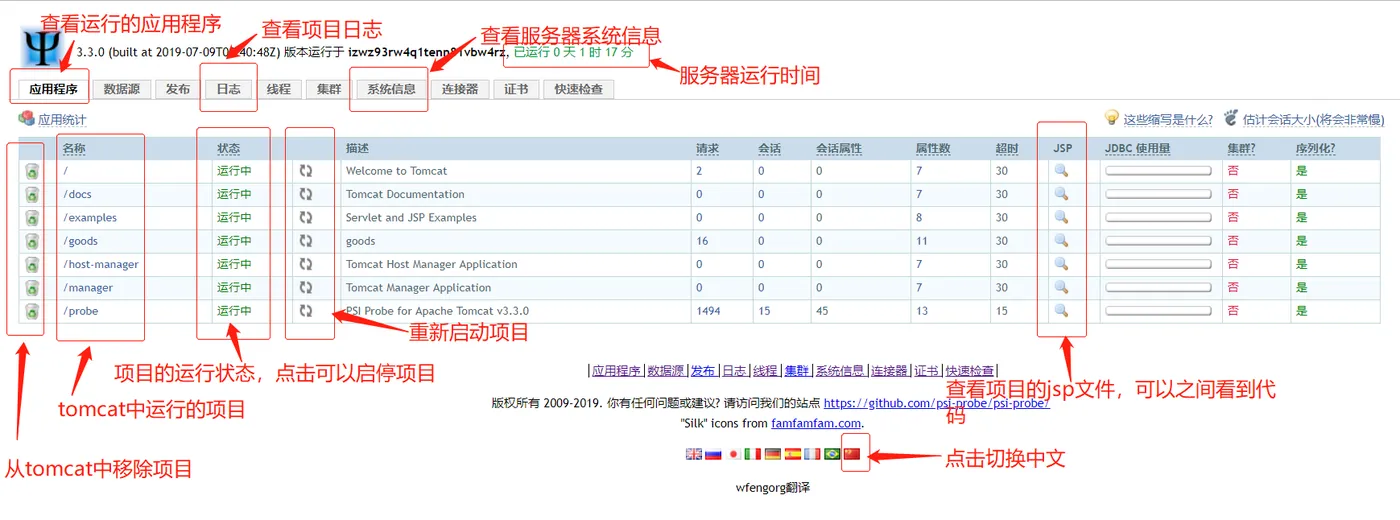The width and height of the screenshot is (1400, 520).
Task: Click the undeploy trash icon for /examples
Action: (32, 218)
